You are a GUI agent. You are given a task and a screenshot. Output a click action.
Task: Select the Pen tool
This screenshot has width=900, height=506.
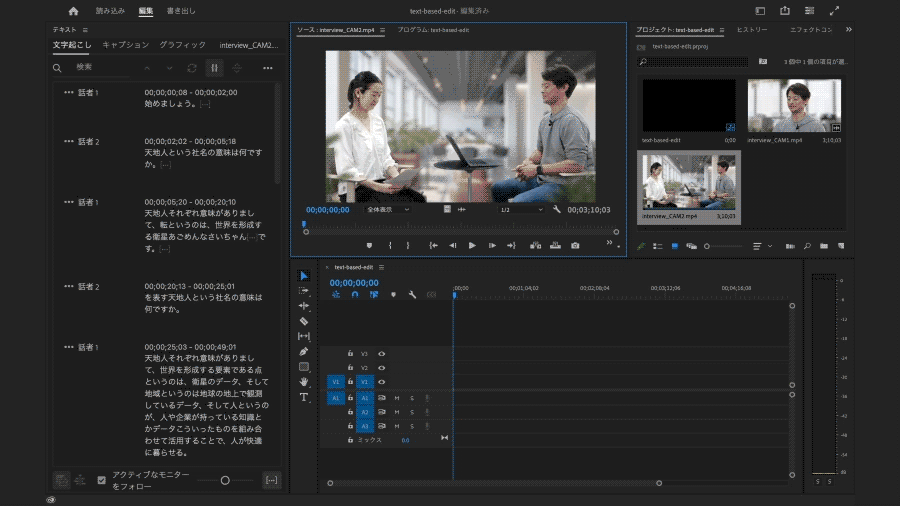304,351
